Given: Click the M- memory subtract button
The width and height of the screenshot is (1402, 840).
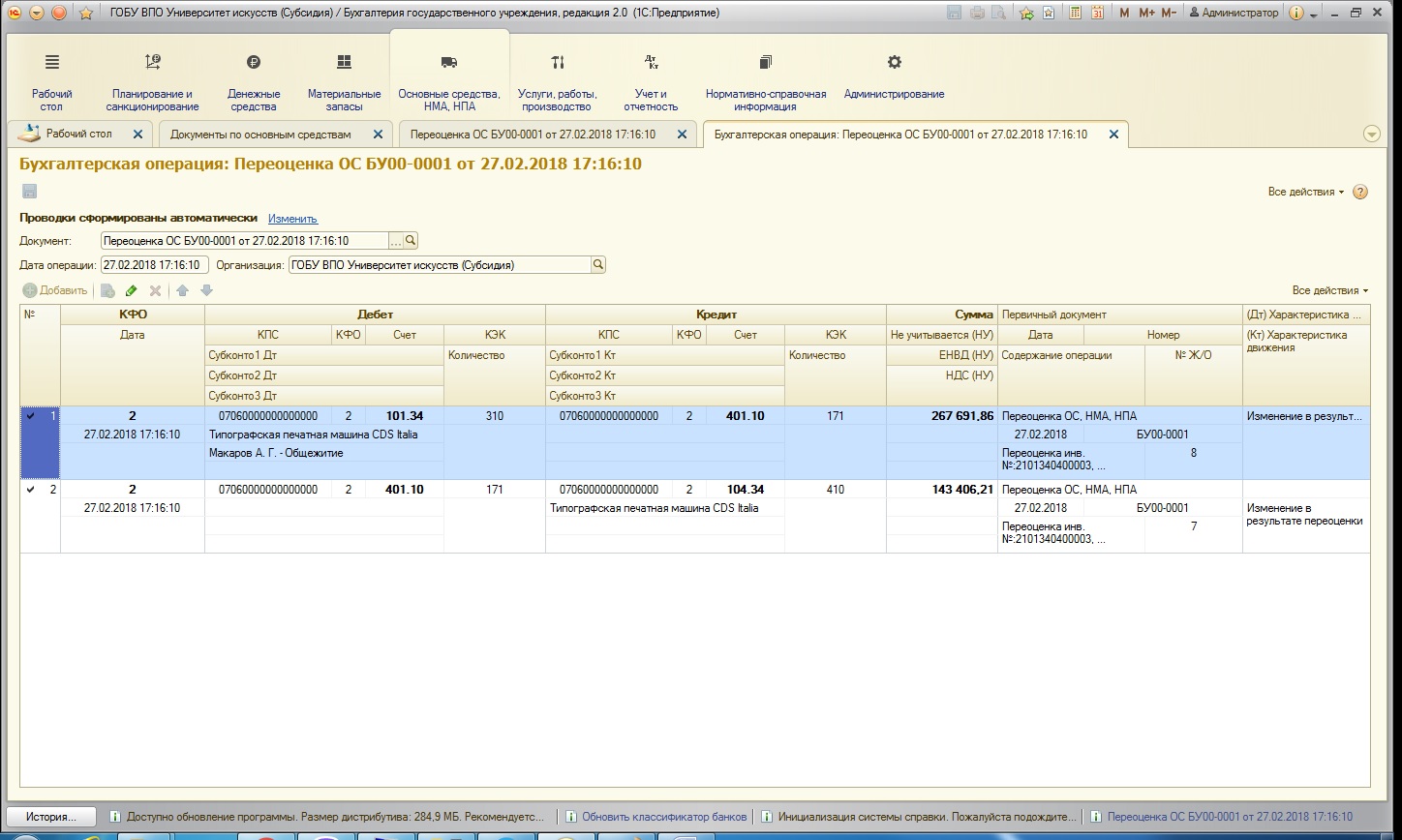Looking at the screenshot, I should [1169, 13].
